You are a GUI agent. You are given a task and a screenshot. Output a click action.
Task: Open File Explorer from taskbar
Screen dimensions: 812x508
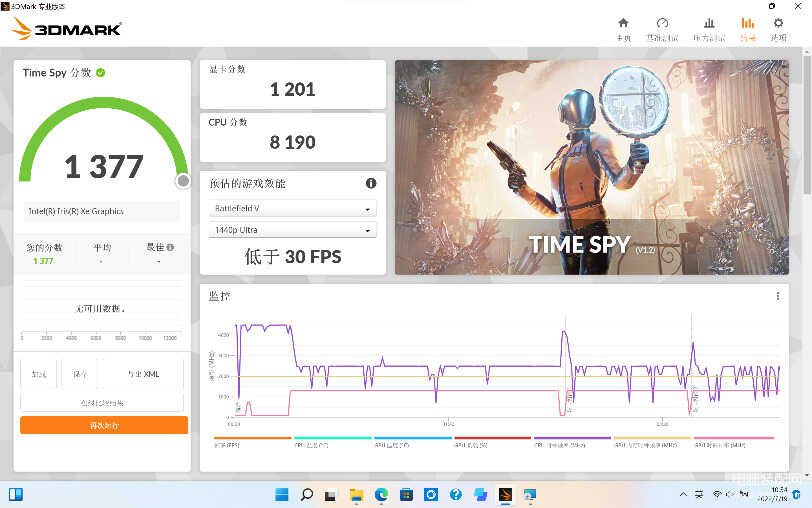[x=356, y=495]
